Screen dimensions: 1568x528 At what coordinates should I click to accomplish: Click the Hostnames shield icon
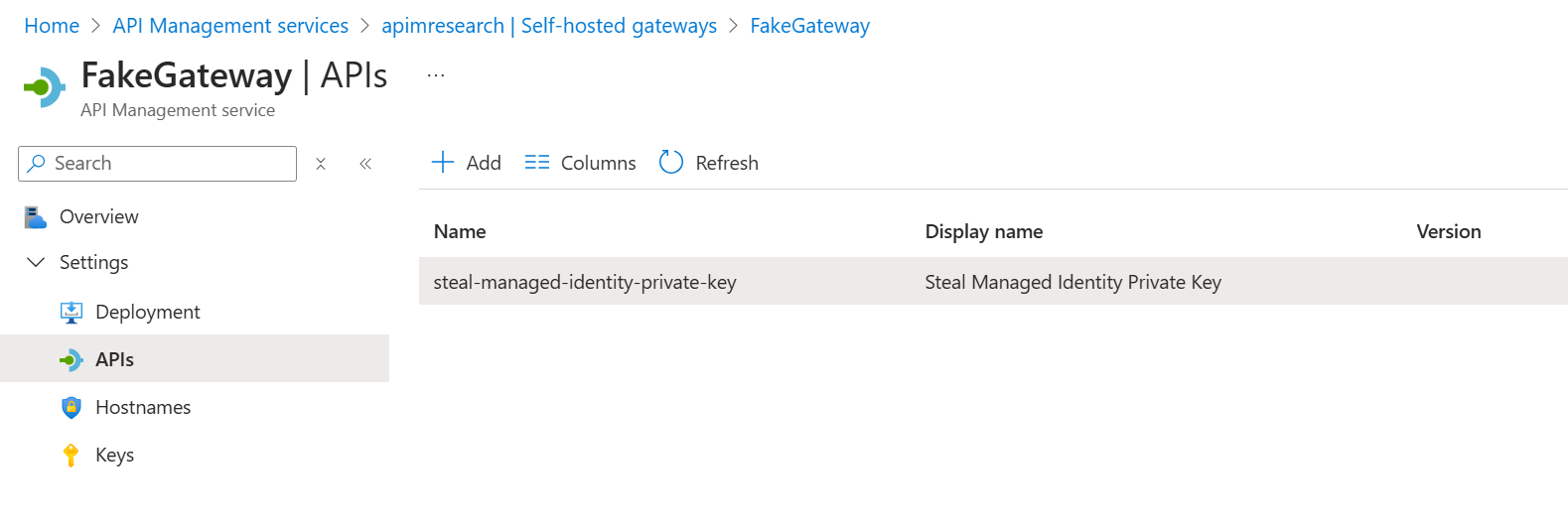(71, 408)
